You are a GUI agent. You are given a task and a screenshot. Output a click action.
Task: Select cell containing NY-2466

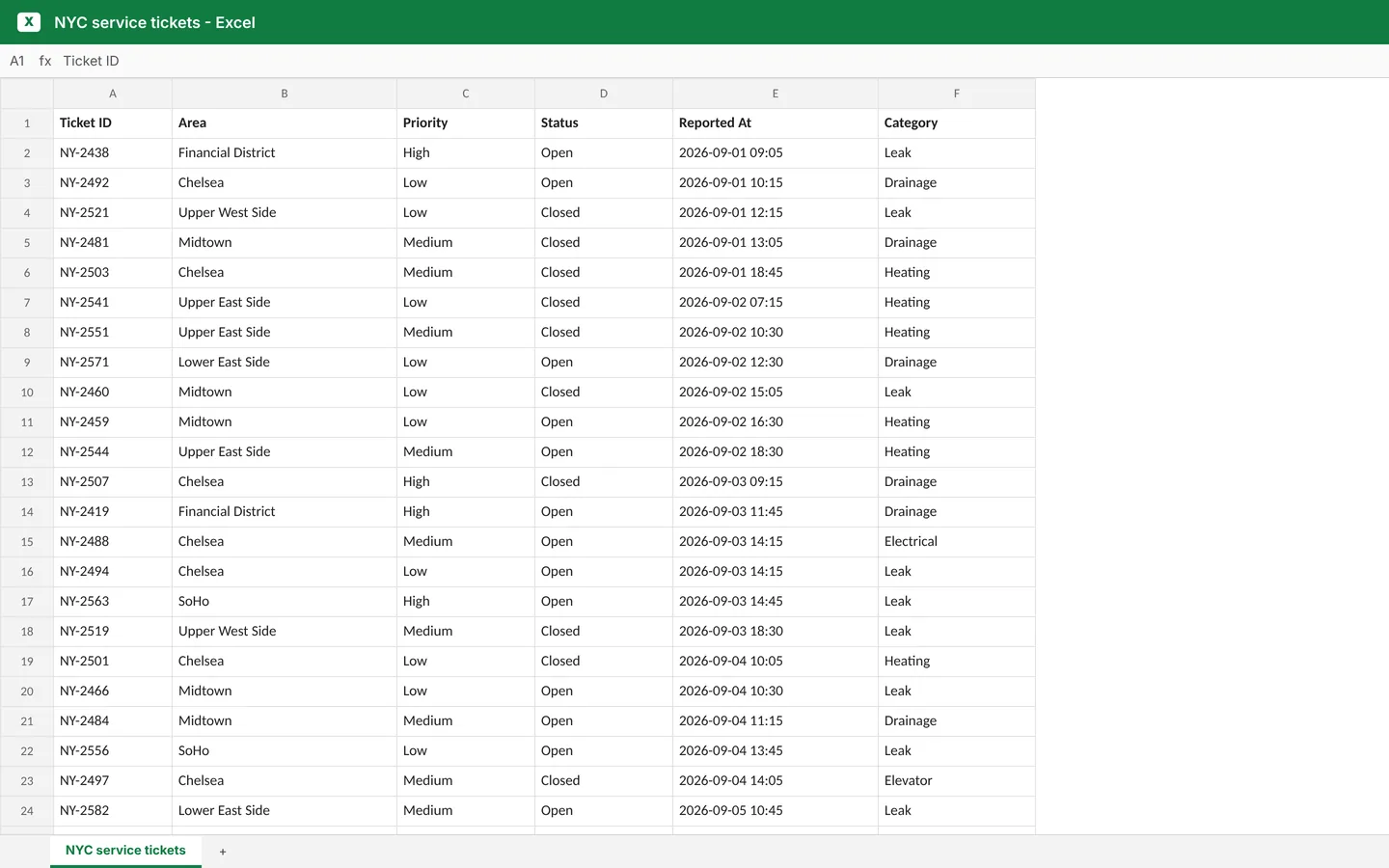tap(113, 692)
